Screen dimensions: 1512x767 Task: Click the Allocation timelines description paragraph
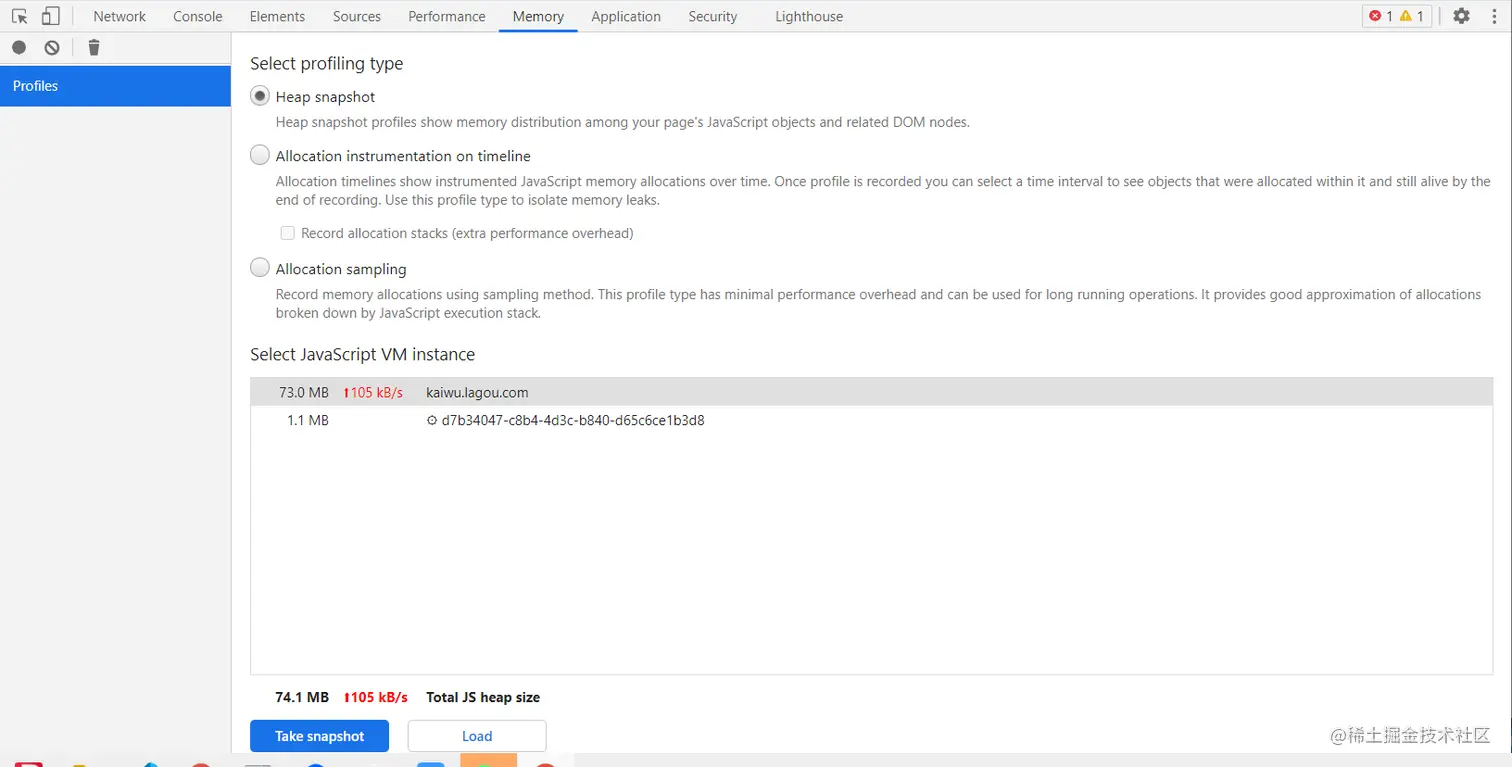pos(883,191)
